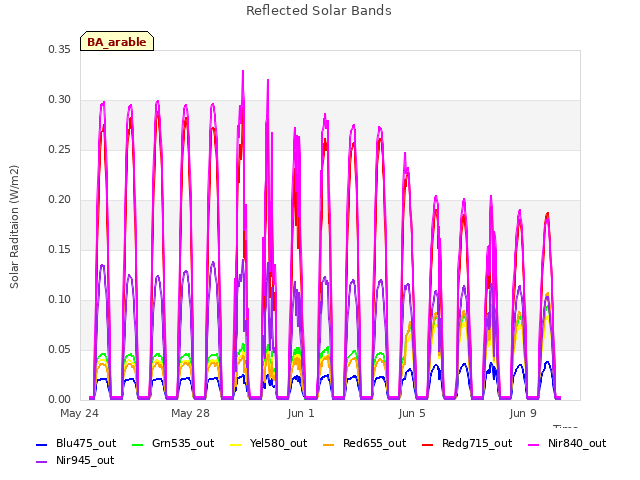Click the Yel580_out legend label
The width and height of the screenshot is (640, 480).
[x=278, y=443]
